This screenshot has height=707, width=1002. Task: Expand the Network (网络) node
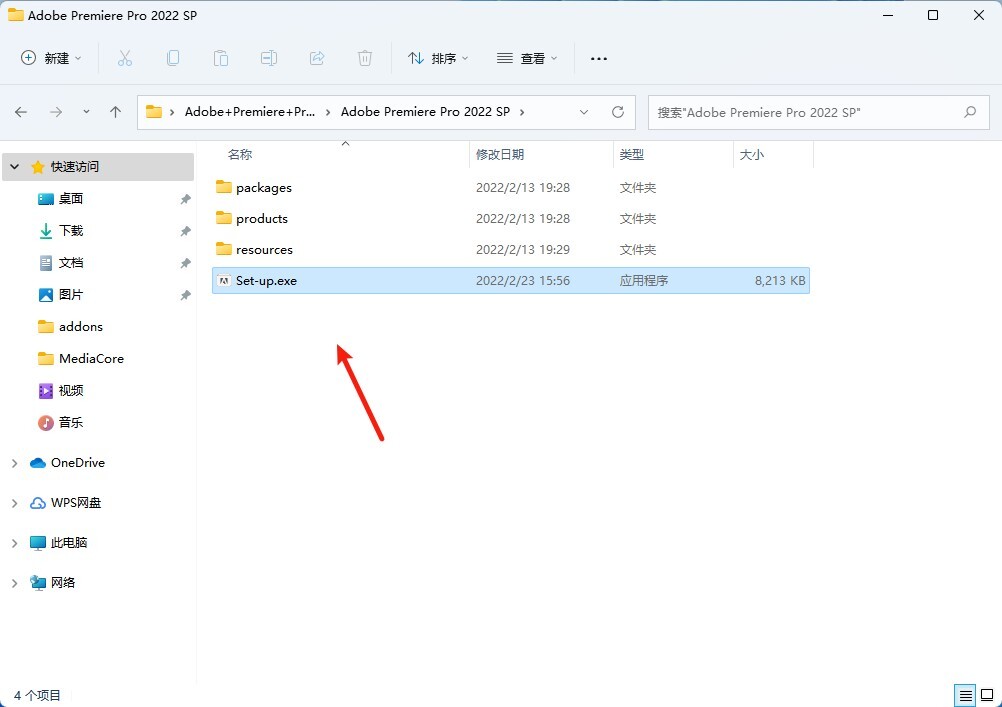[x=15, y=583]
